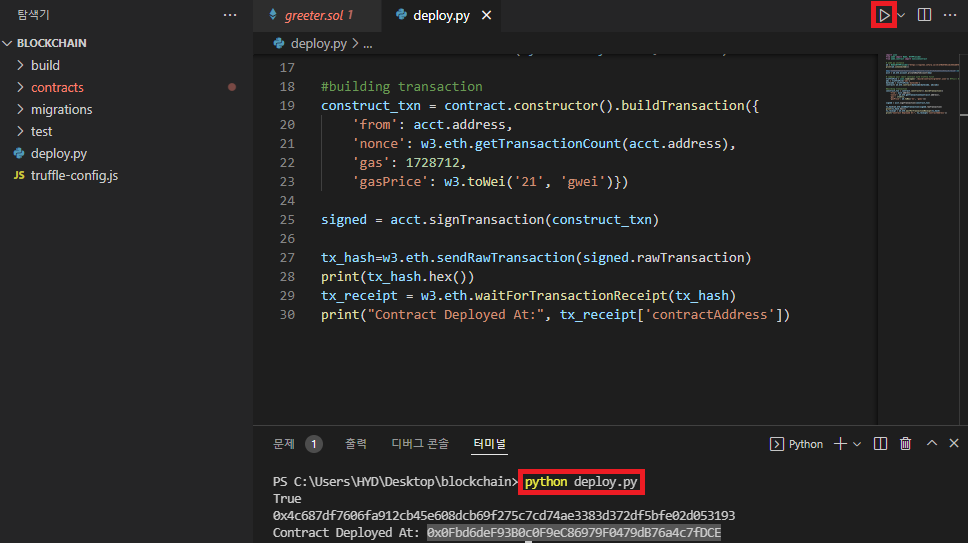This screenshot has width=968, height=543.
Task: Click the Python terminal label icon
Action: tap(777, 444)
